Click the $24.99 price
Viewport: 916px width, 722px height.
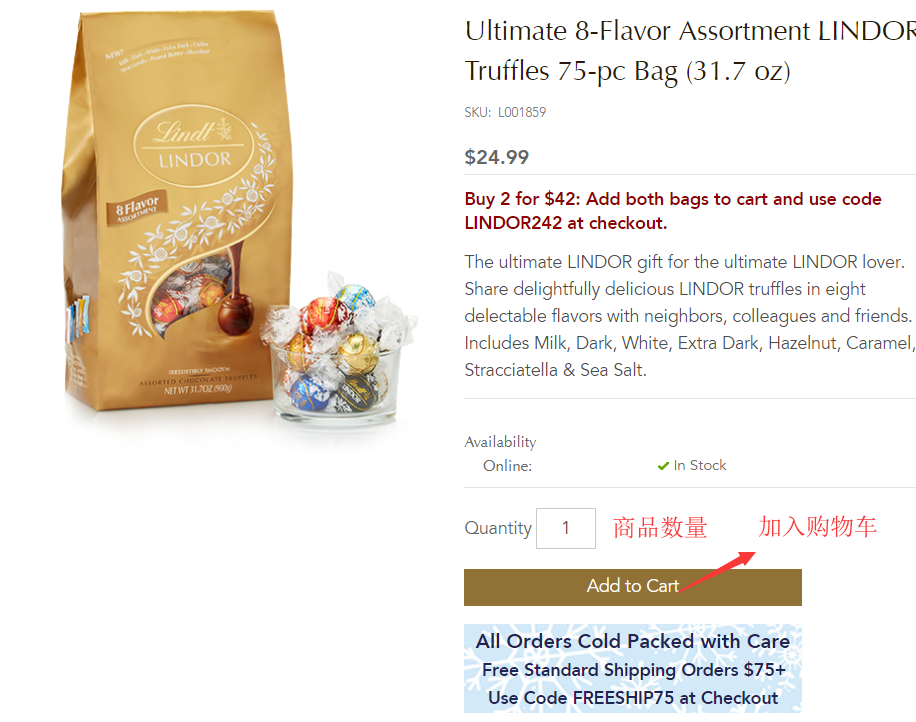(497, 157)
